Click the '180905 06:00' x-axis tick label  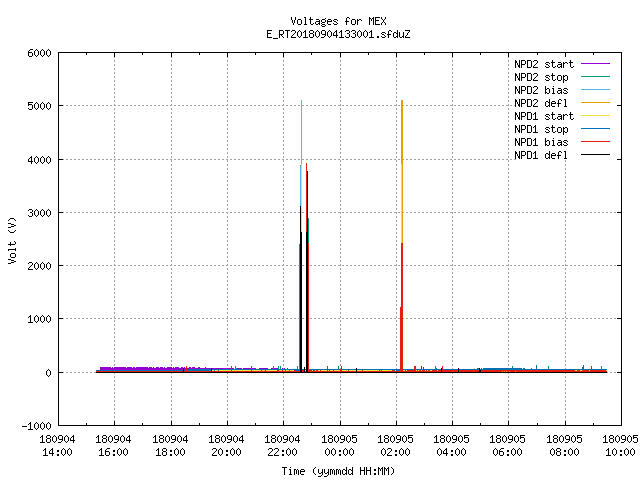(x=507, y=446)
